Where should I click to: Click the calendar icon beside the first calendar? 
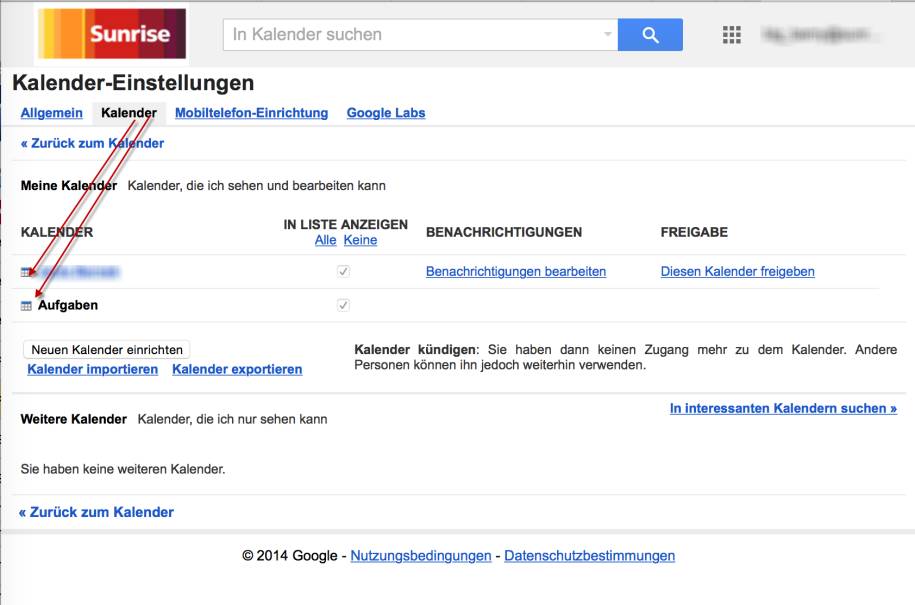pos(25,271)
